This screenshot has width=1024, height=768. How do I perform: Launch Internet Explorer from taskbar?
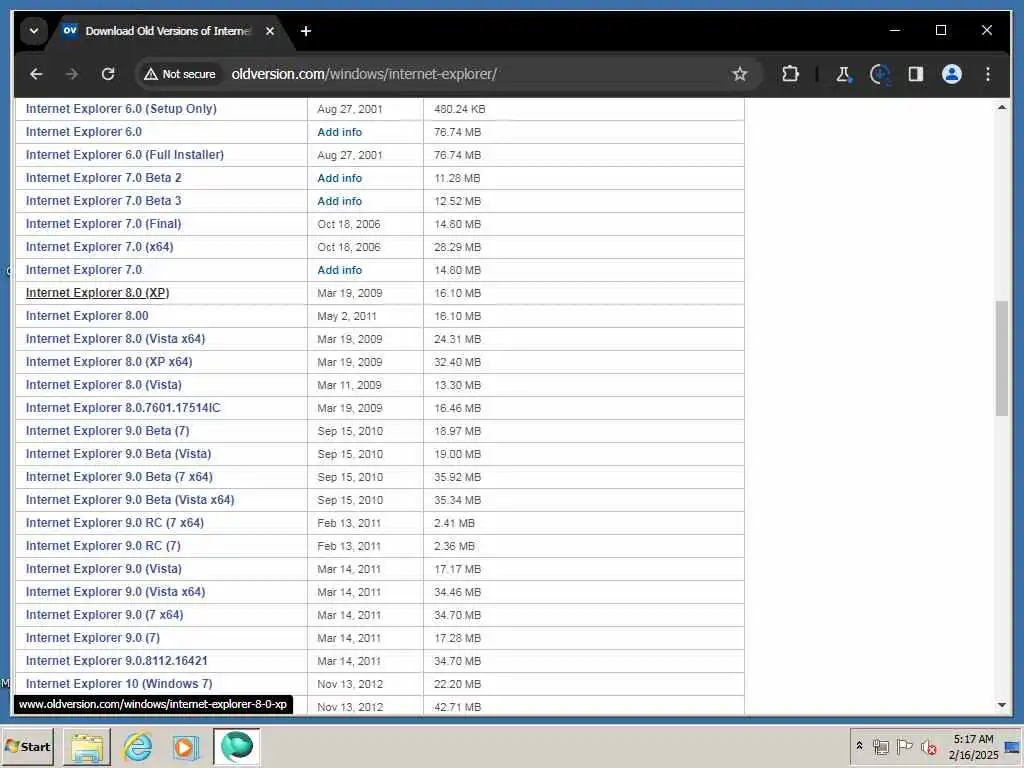click(x=137, y=746)
